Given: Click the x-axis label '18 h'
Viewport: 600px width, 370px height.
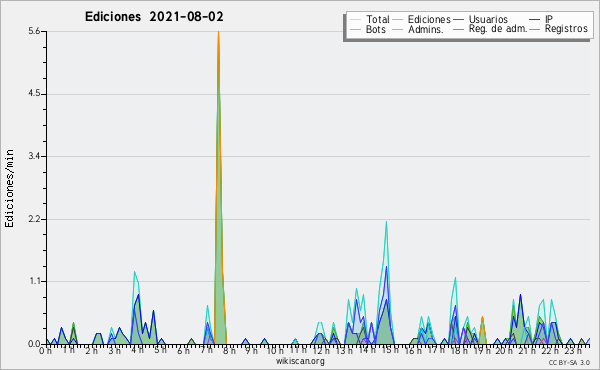Looking at the screenshot, I should 459,350.
